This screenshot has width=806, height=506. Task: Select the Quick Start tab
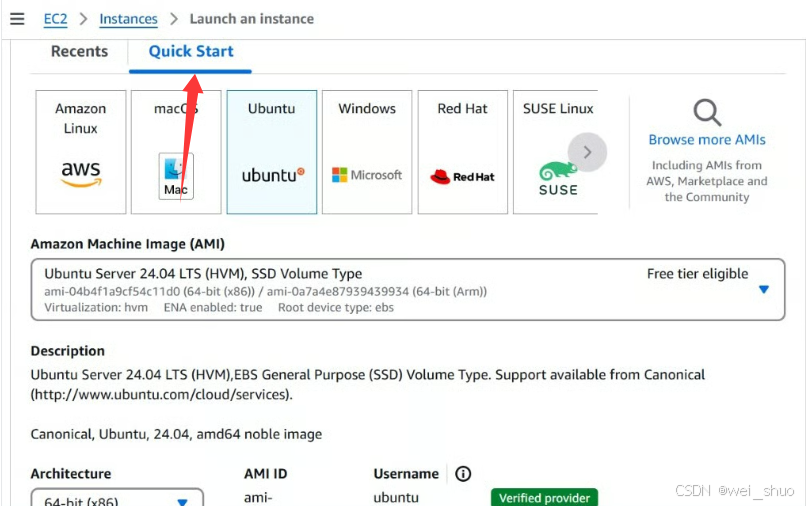tap(191, 51)
